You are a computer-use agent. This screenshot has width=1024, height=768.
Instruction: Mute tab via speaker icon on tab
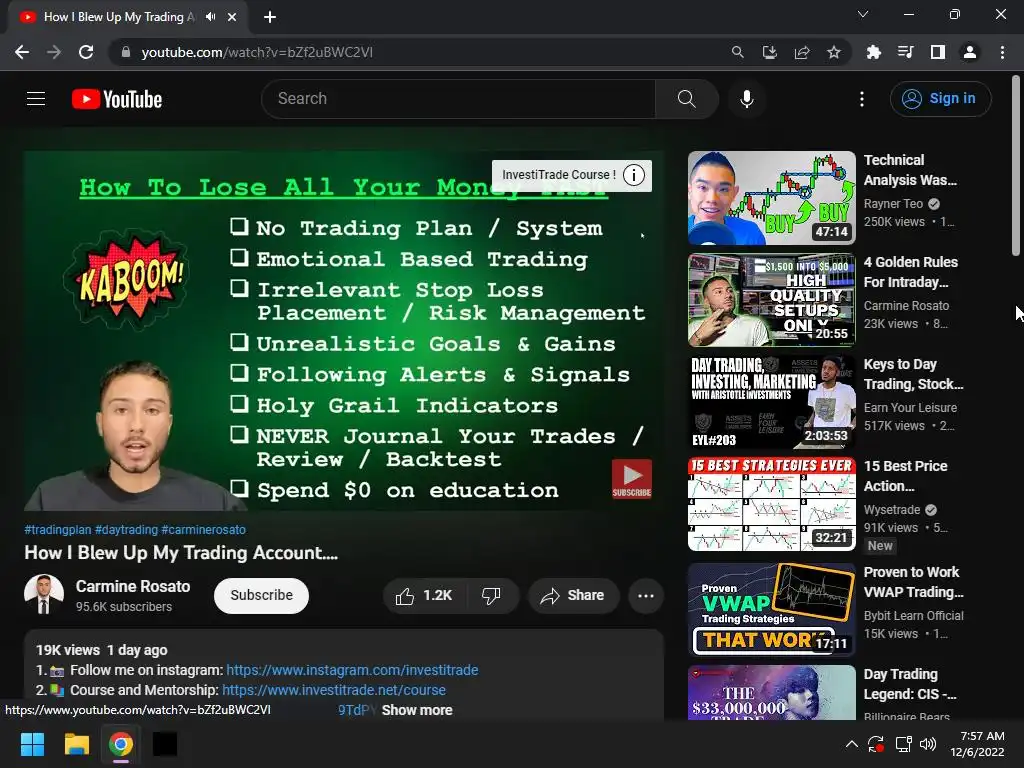(x=210, y=17)
